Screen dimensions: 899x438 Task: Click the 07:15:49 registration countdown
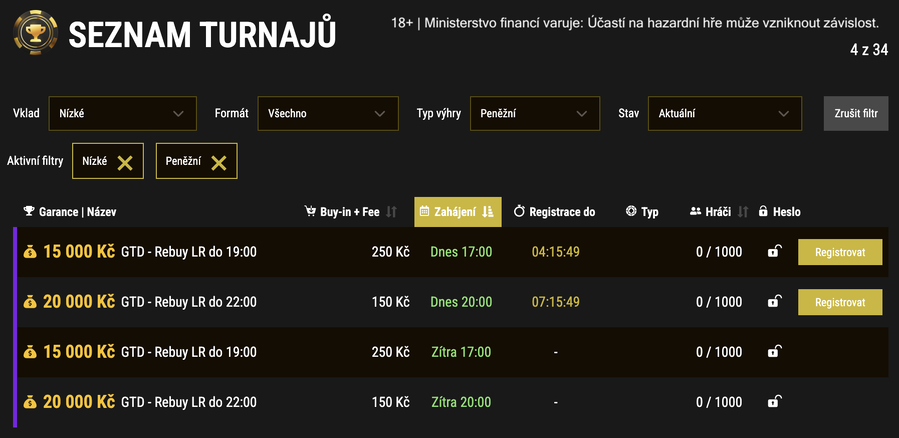[x=556, y=302]
